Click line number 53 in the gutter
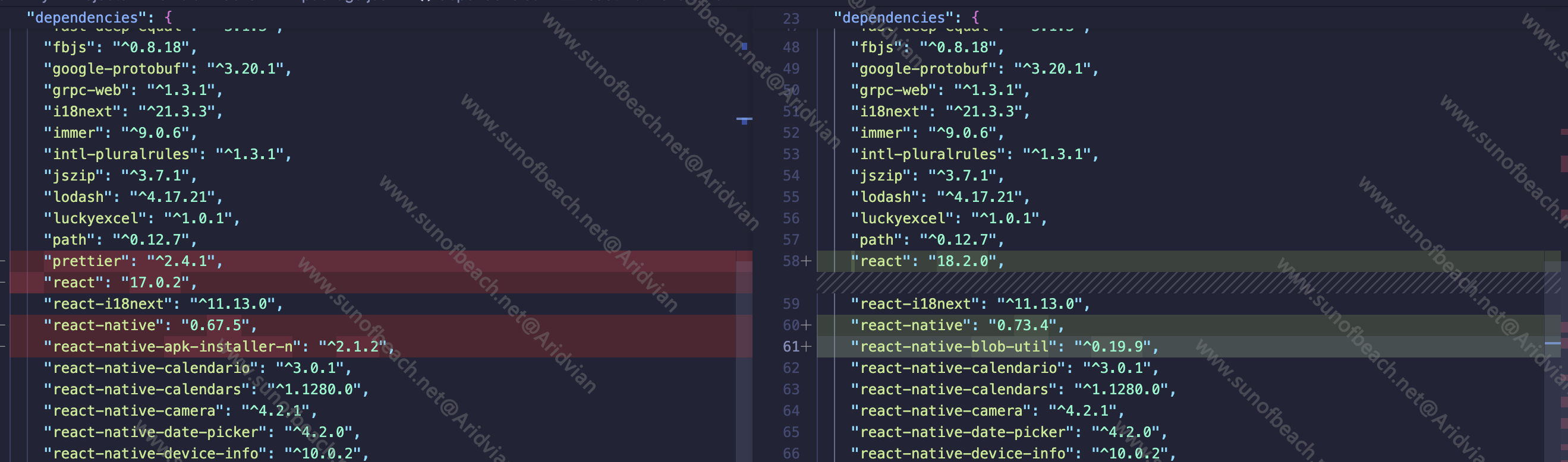The height and width of the screenshot is (462, 1568). tap(791, 154)
